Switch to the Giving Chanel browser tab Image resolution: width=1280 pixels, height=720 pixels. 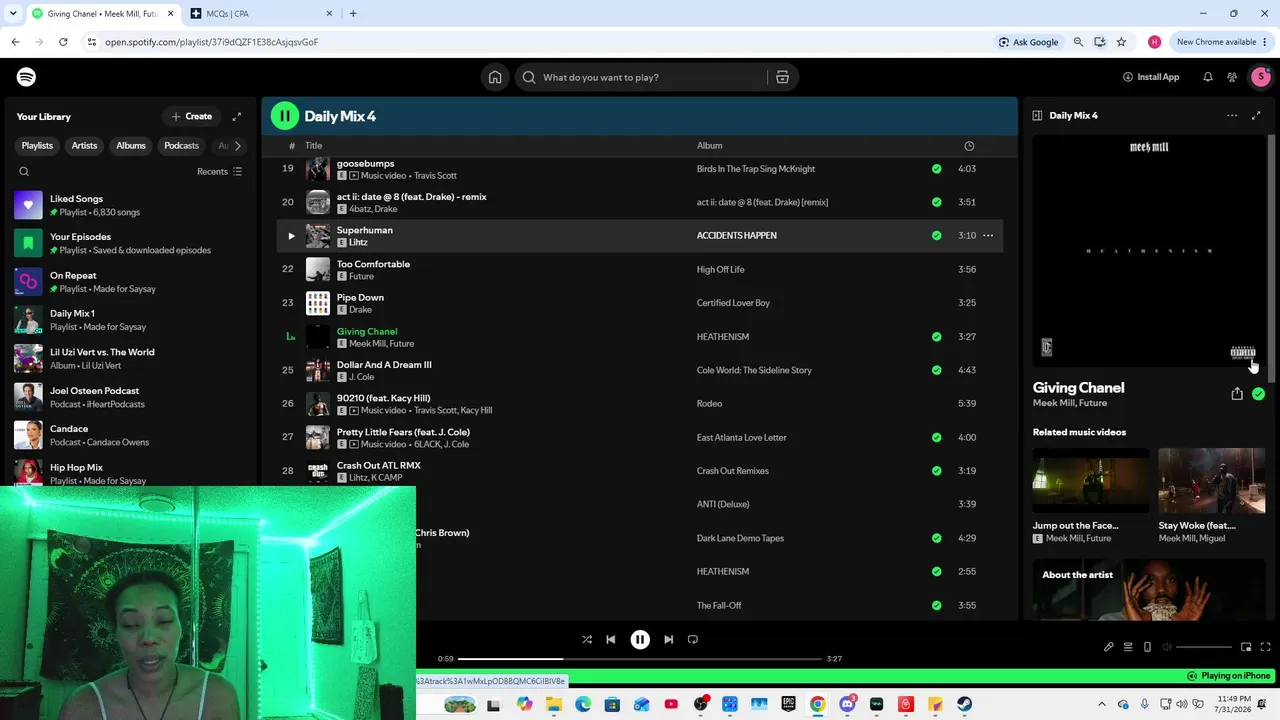coord(102,14)
